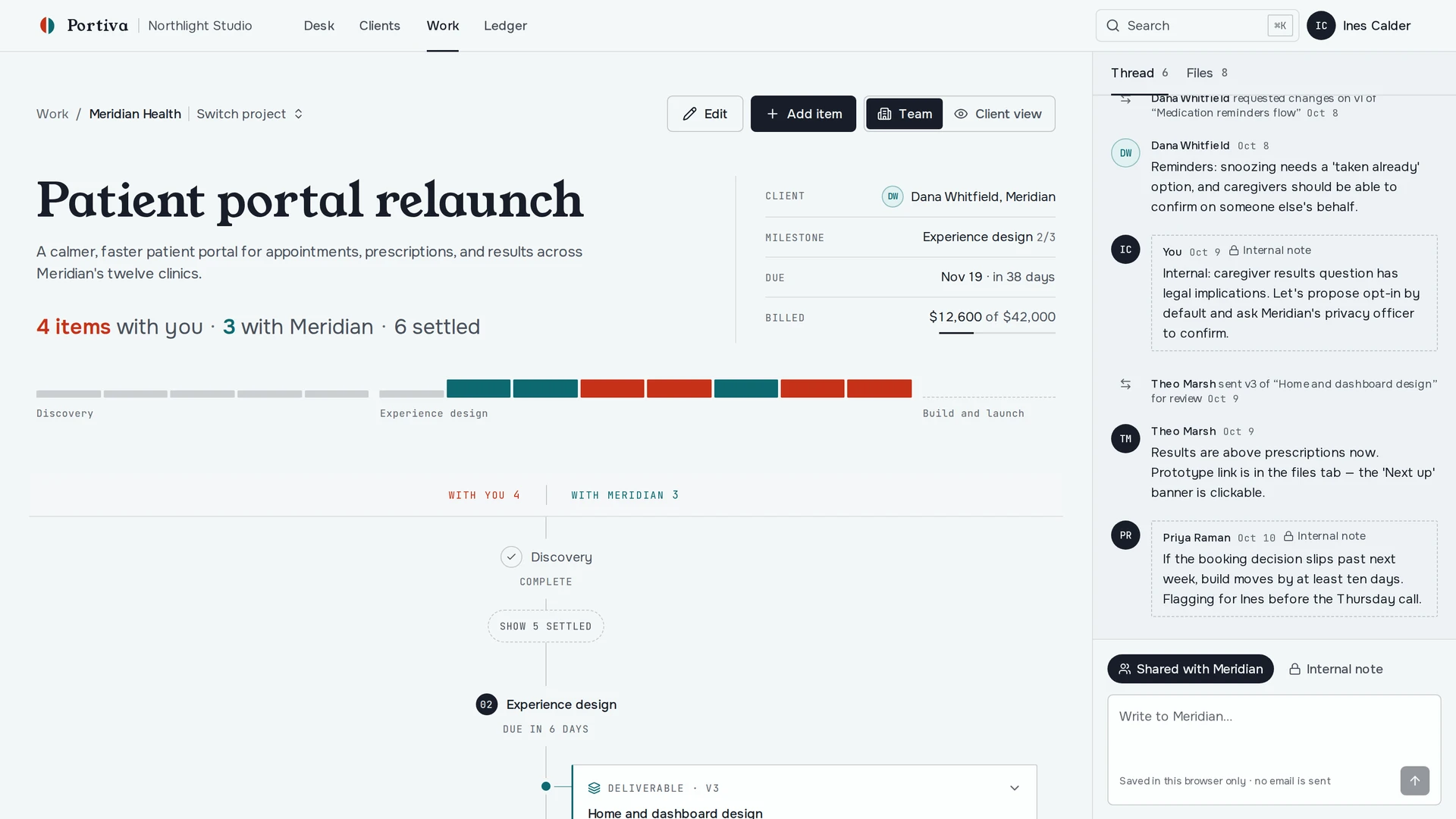Click the lock icon on Priya Raman's internal note
The width and height of the screenshot is (1456, 819).
click(x=1288, y=536)
